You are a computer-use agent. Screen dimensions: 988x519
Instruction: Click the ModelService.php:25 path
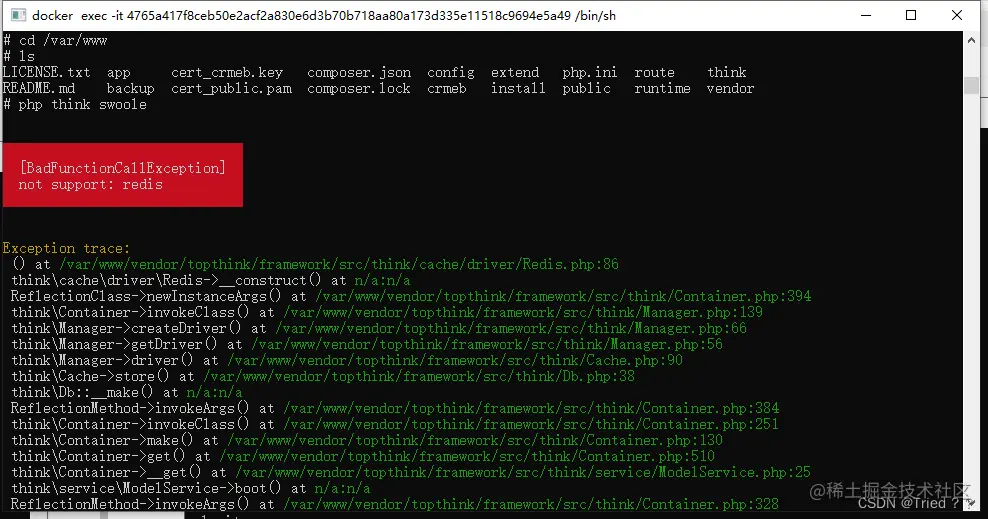[x=523, y=472]
